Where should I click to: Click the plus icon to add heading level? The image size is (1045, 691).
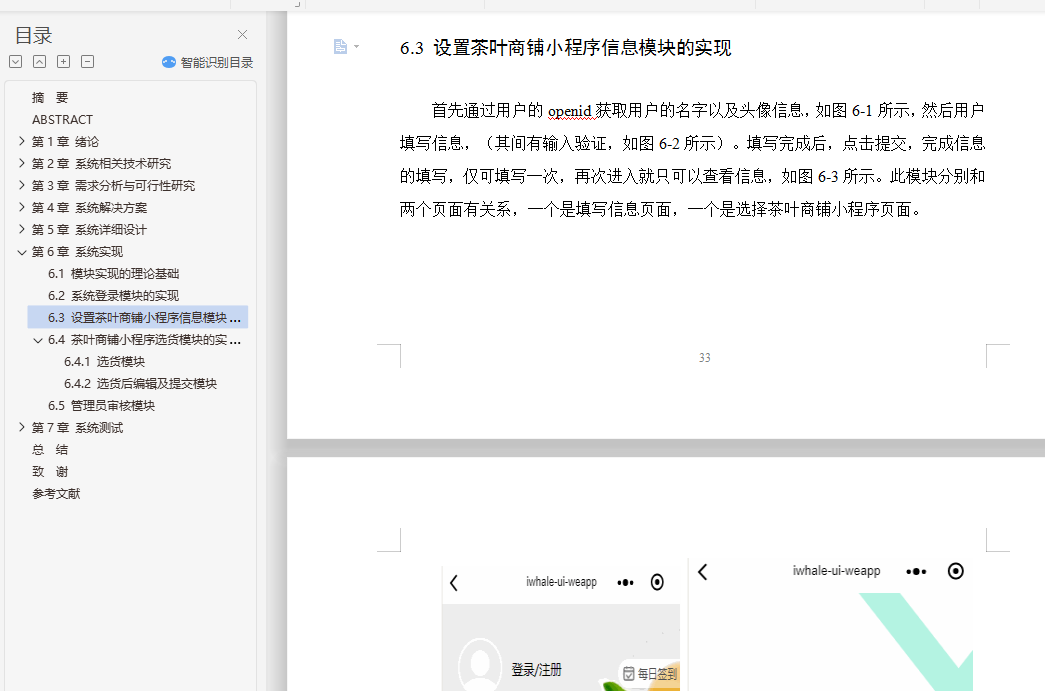(x=63, y=62)
